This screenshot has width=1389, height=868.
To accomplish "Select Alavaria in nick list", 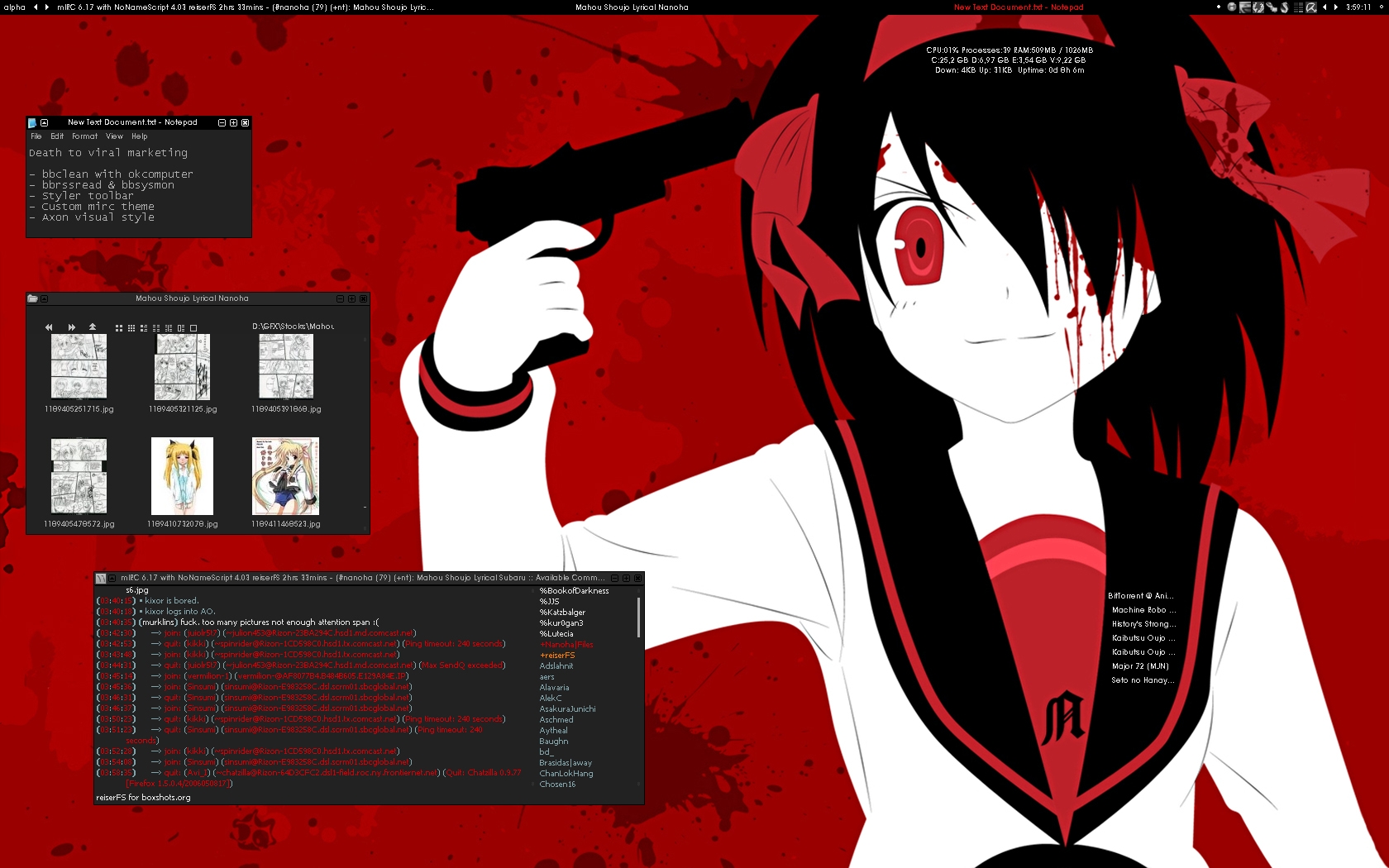I will [554, 688].
